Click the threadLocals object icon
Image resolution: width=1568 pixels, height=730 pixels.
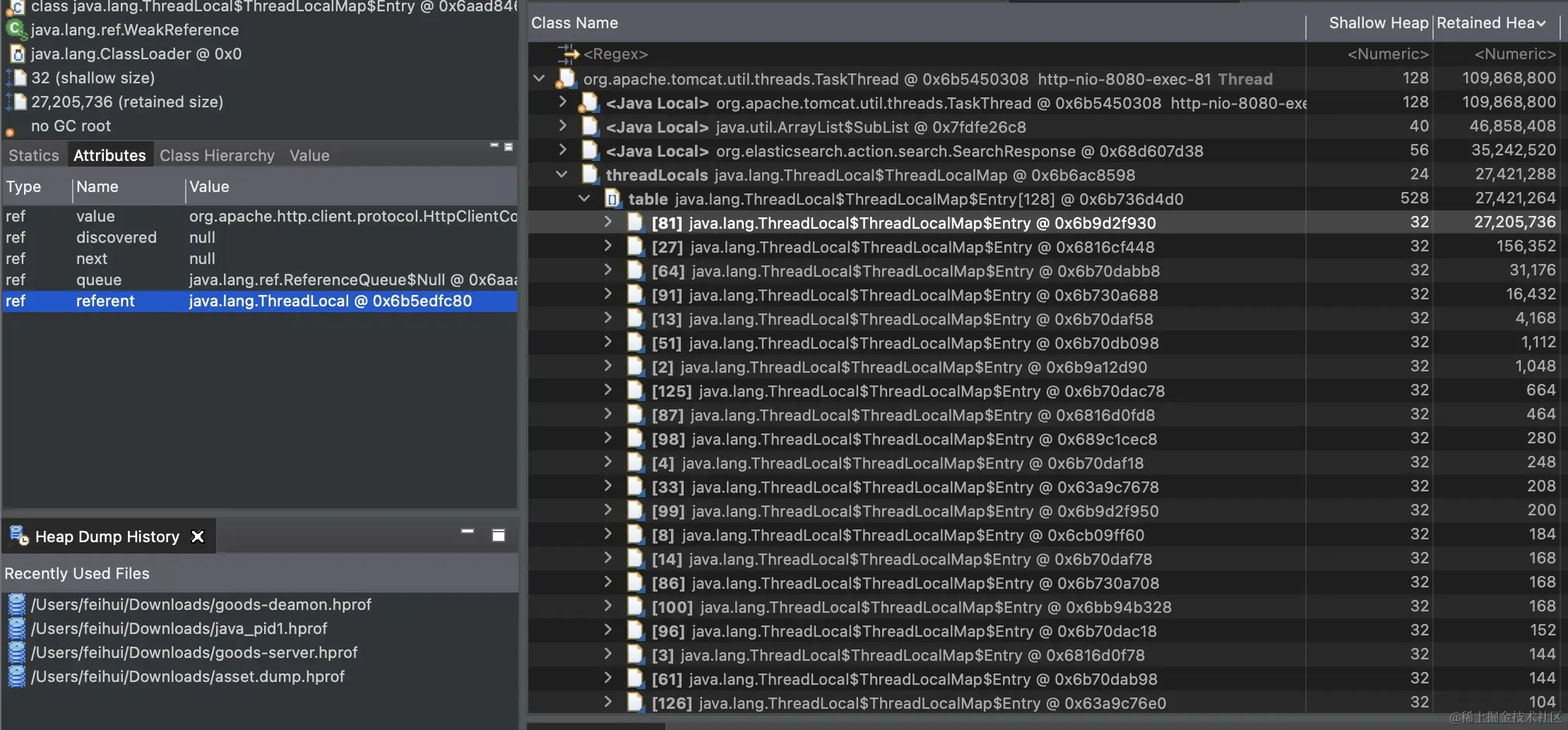[590, 175]
